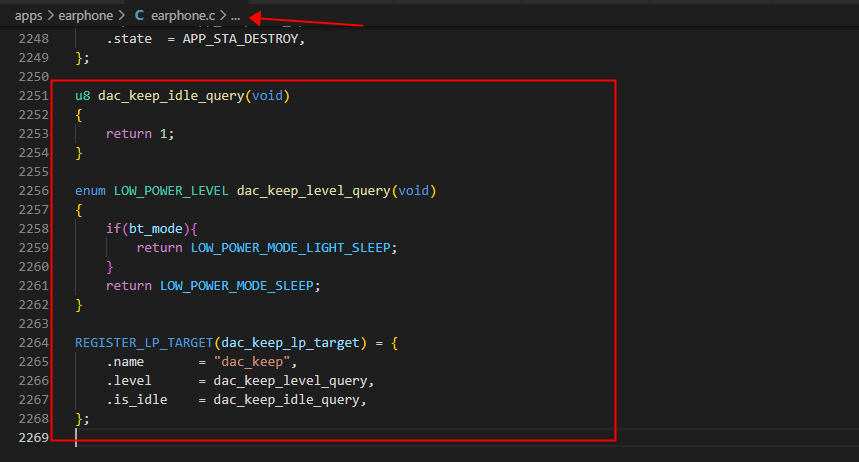Click the u8 return type keyword
Viewport: 859px width, 462px height.
coord(83,96)
